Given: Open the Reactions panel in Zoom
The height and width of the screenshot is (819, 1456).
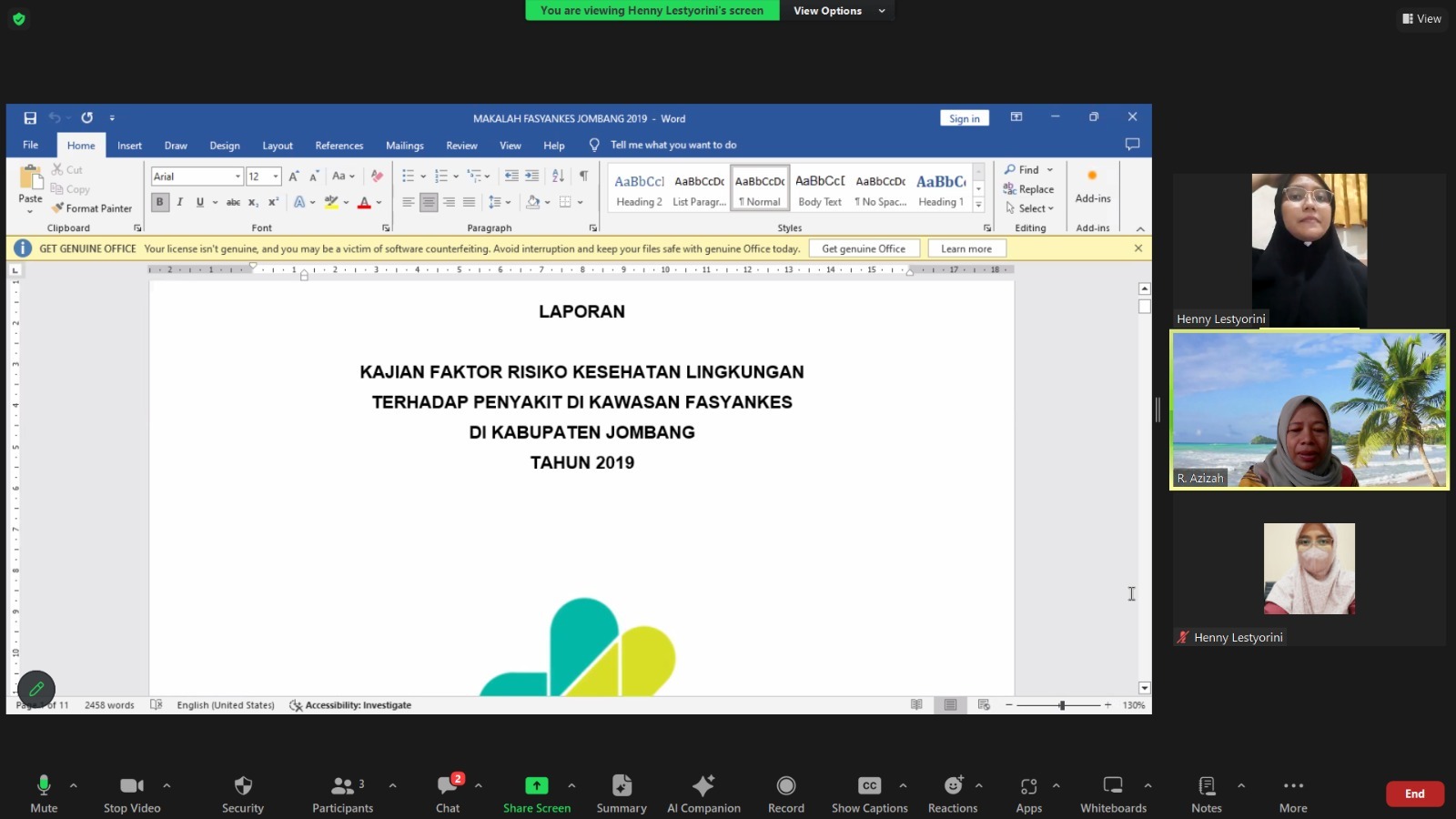Looking at the screenshot, I should click(x=952, y=792).
